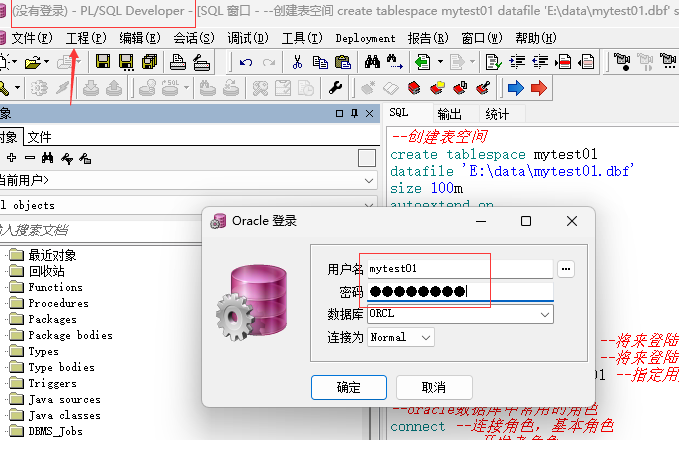Click the green back navigation icon
This screenshot has height=453, width=679.
point(422,62)
